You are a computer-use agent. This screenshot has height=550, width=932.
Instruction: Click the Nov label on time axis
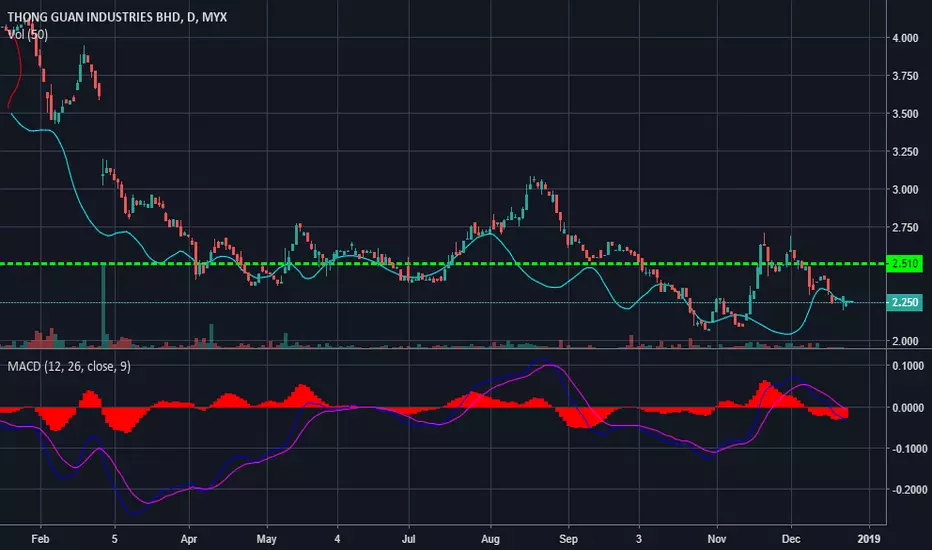tap(717, 539)
